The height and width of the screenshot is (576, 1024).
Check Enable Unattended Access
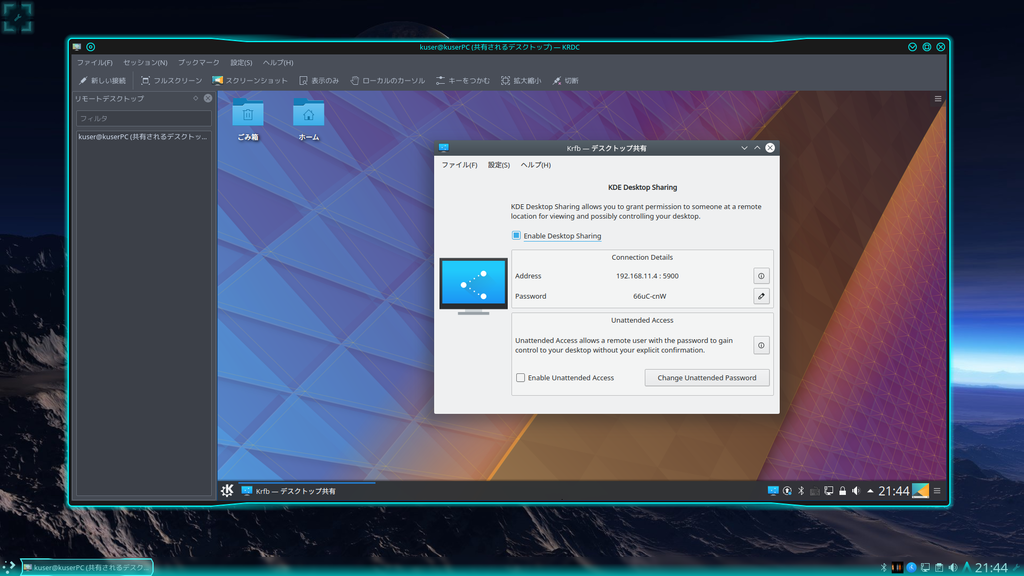pos(520,377)
